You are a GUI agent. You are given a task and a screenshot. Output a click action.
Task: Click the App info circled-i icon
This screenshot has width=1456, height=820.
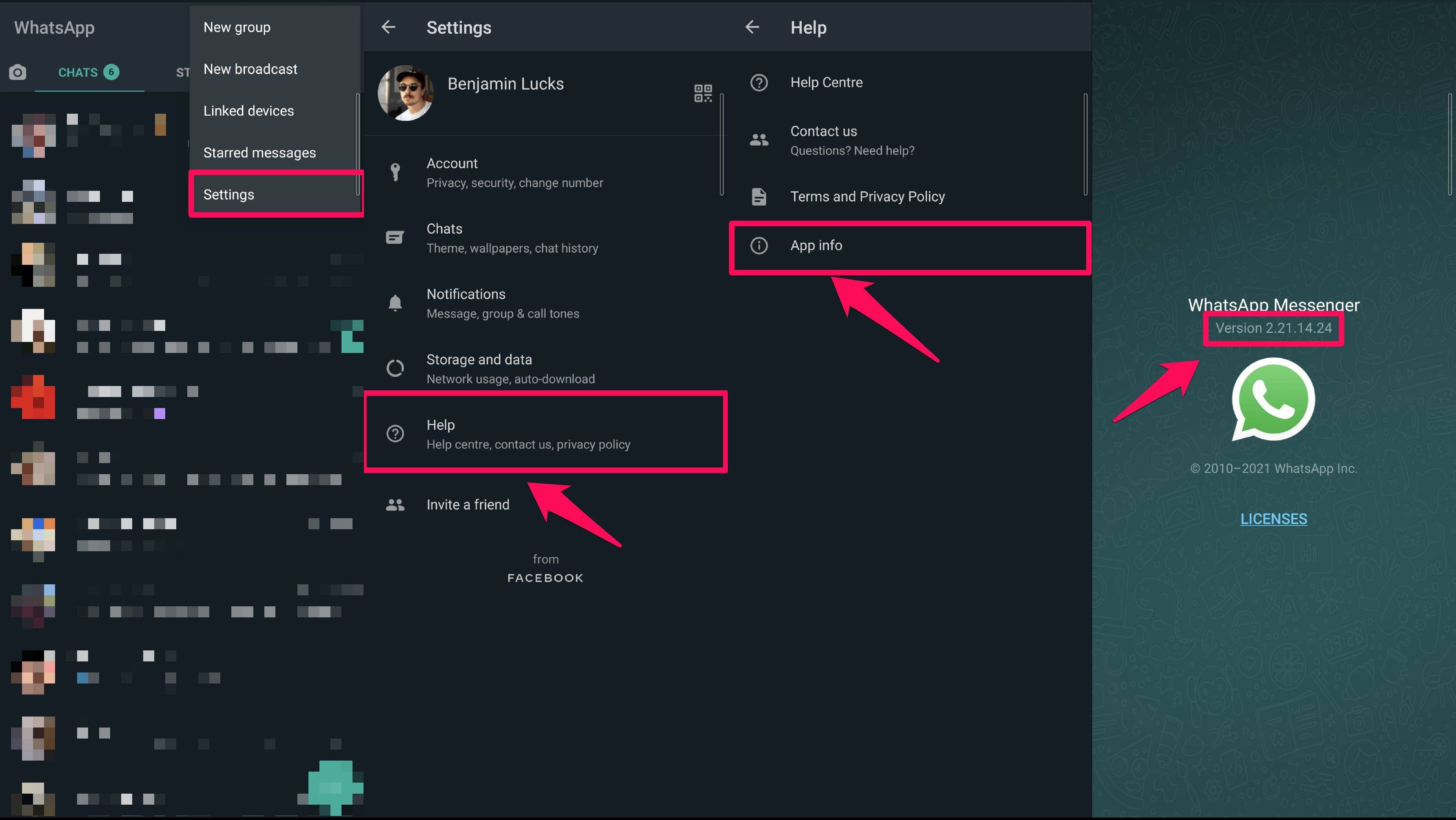tap(758, 245)
